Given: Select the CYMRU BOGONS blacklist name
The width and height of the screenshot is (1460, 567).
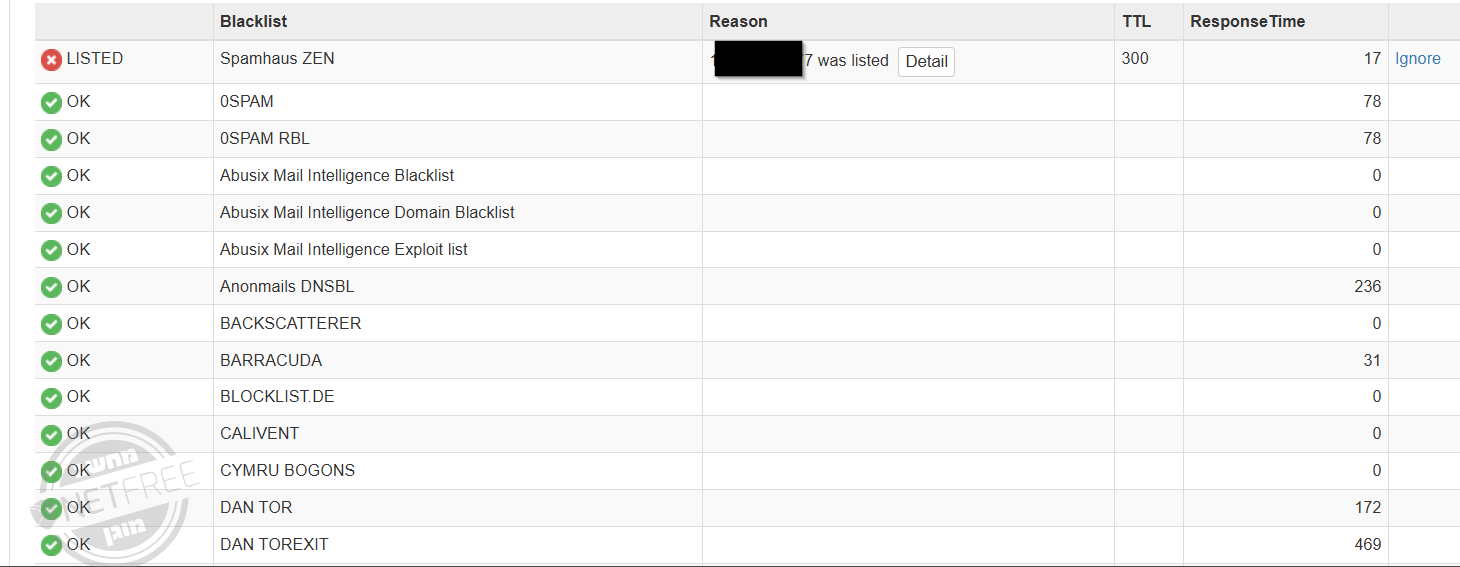Looking at the screenshot, I should (287, 470).
